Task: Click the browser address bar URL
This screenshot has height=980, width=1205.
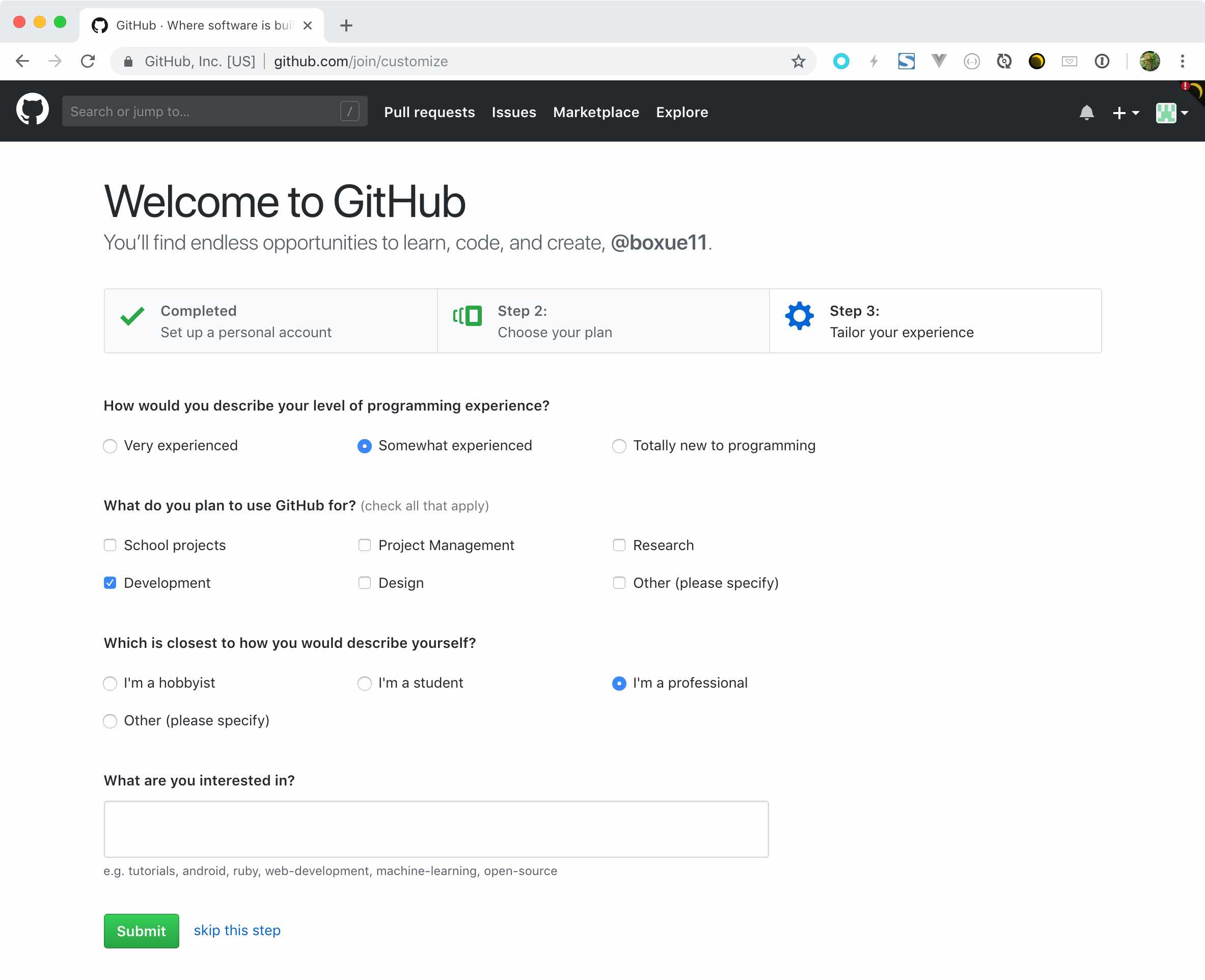Action: point(361,61)
